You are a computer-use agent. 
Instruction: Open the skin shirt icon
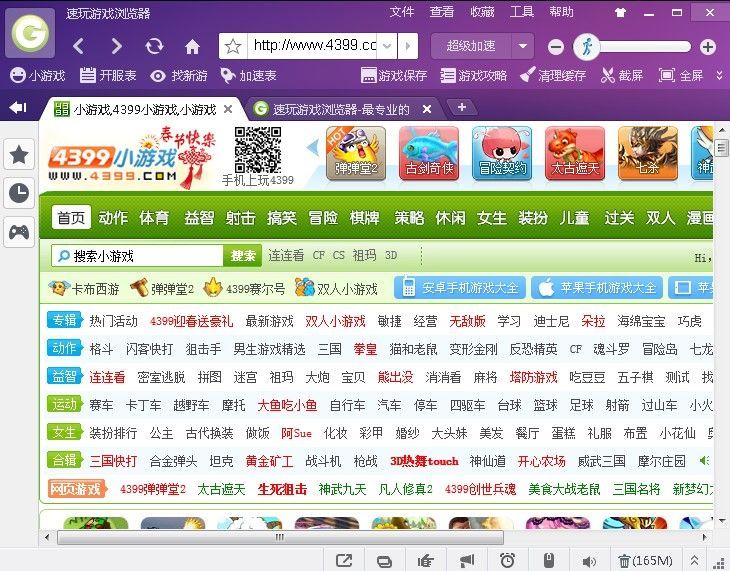(620, 13)
